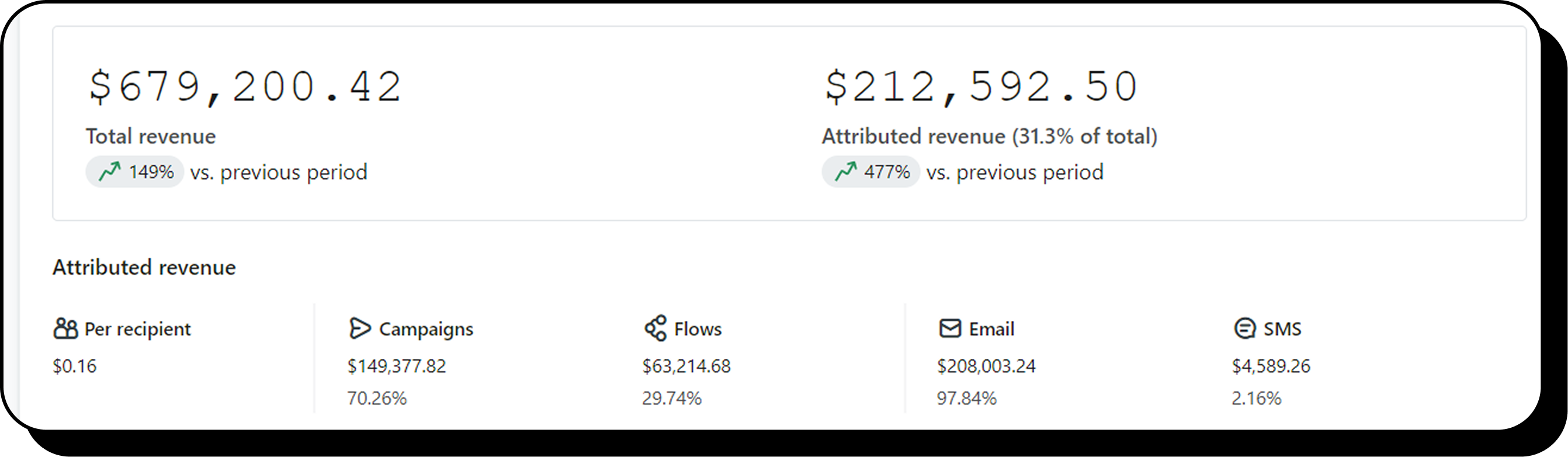
Task: Click the SMS chat bubble icon
Action: point(1245,328)
